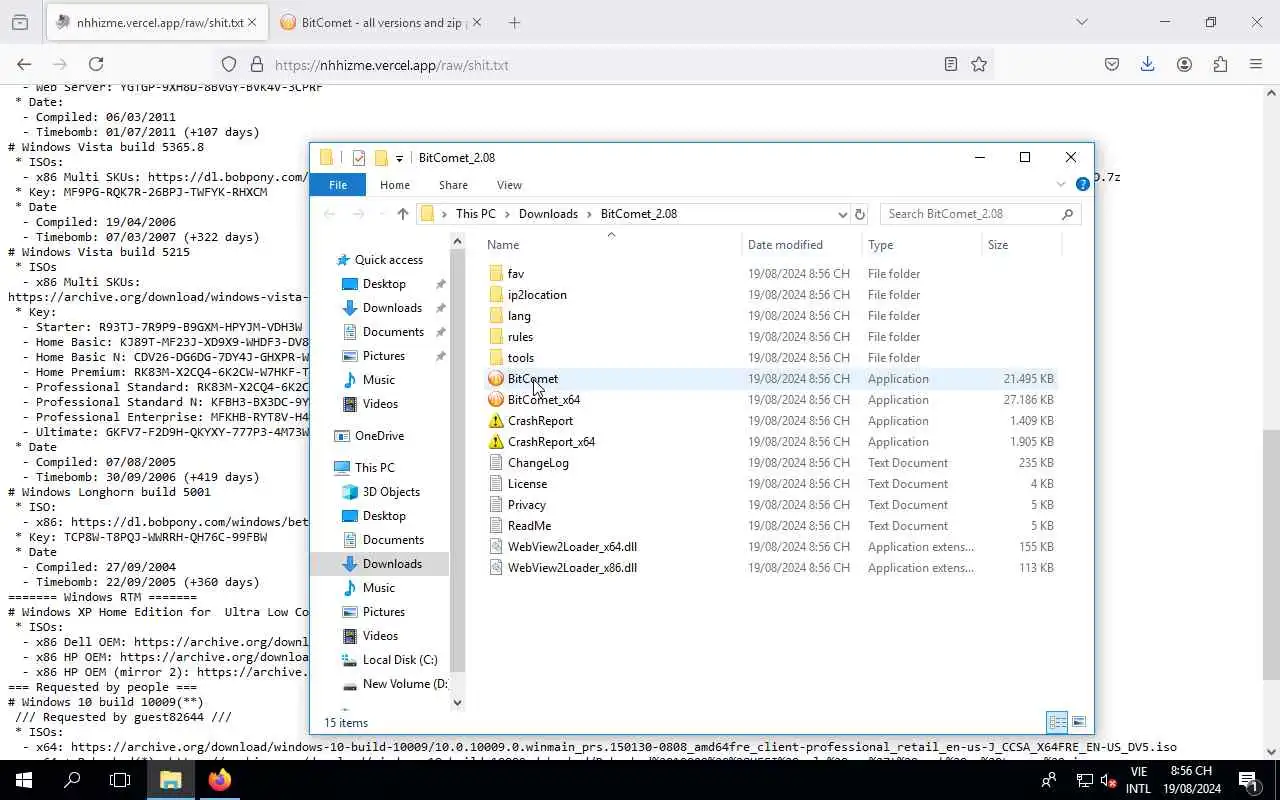
Task: Switch to the View ribbon tab
Action: point(509,185)
